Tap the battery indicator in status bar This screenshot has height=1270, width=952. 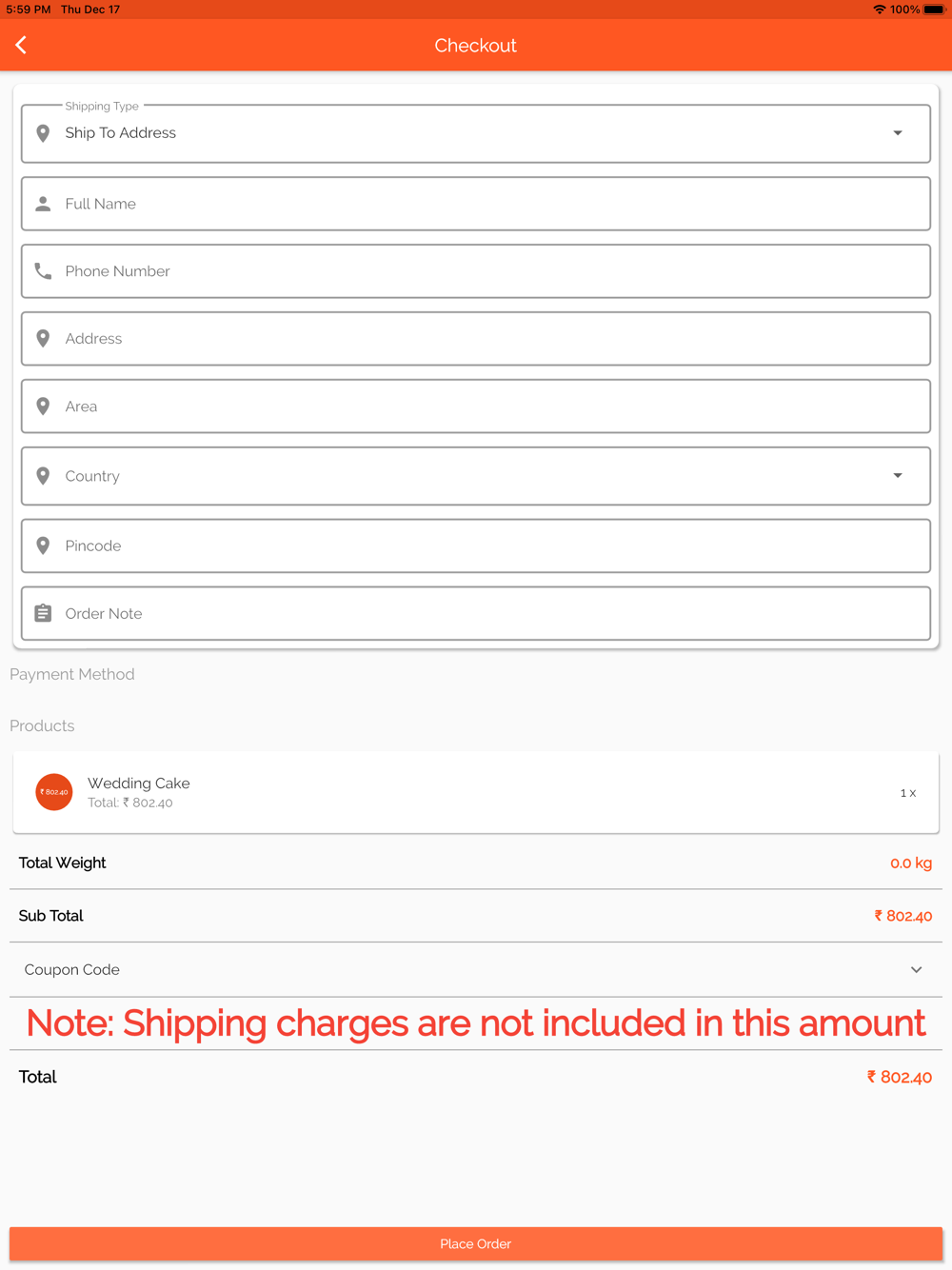pyautogui.click(x=934, y=10)
